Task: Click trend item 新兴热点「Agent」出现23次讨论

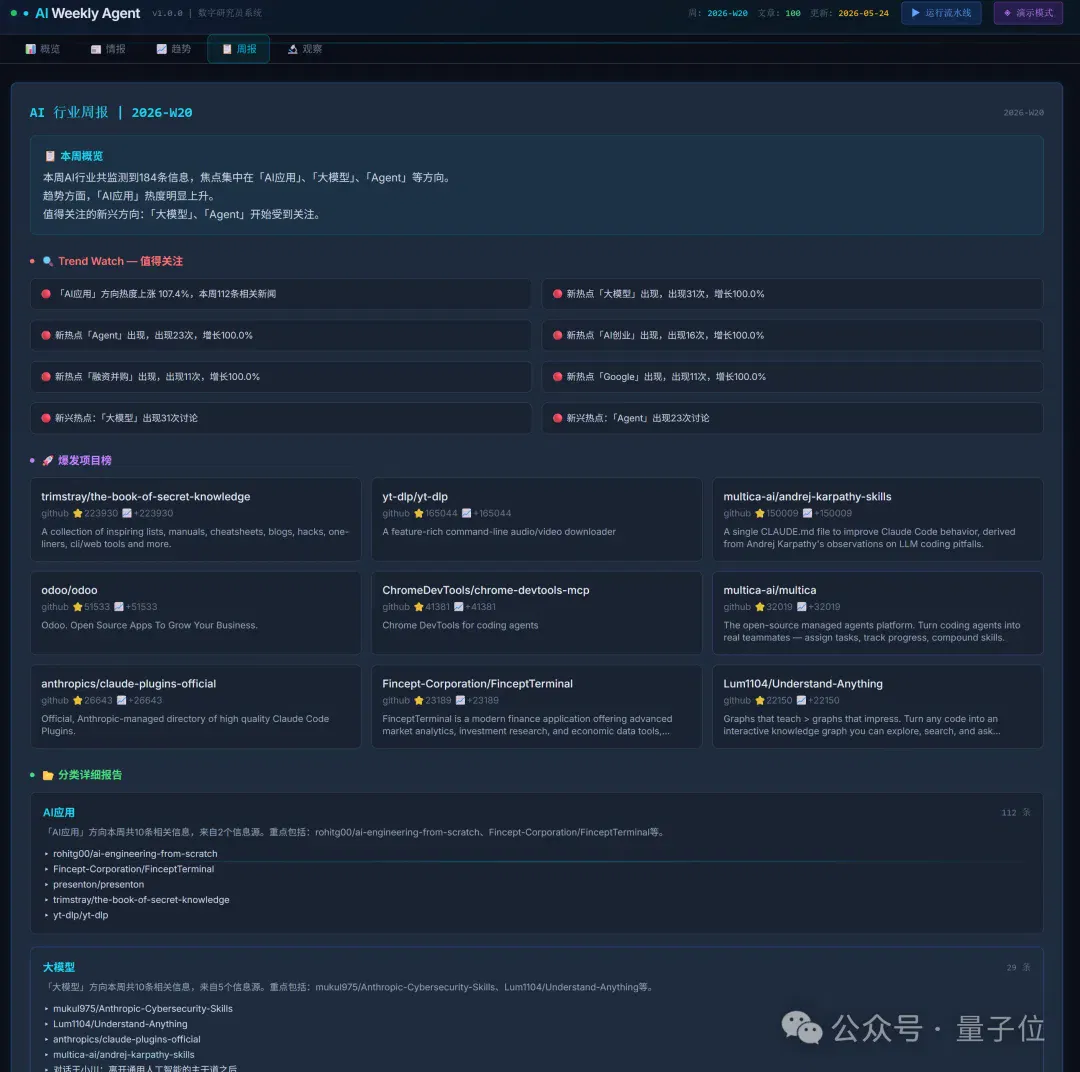Action: tap(792, 418)
